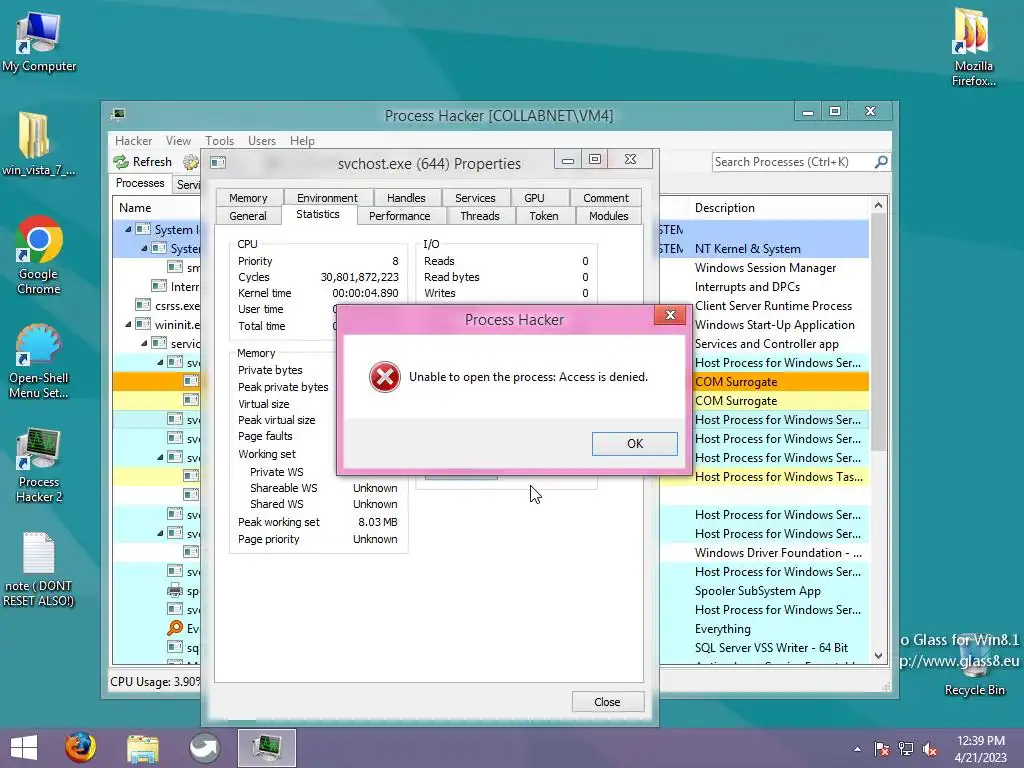Click the Search Processes input field
The image size is (1024, 768).
[793, 161]
